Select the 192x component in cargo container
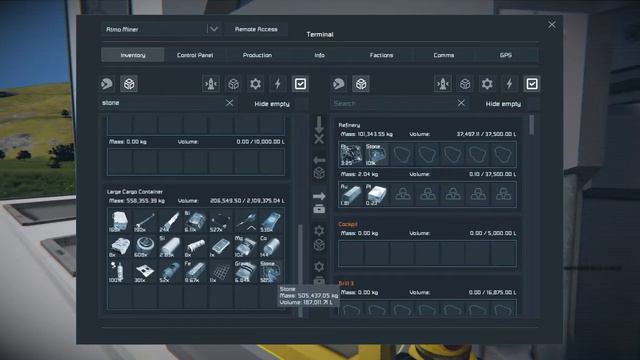The width and height of the screenshot is (640, 360). (x=144, y=222)
